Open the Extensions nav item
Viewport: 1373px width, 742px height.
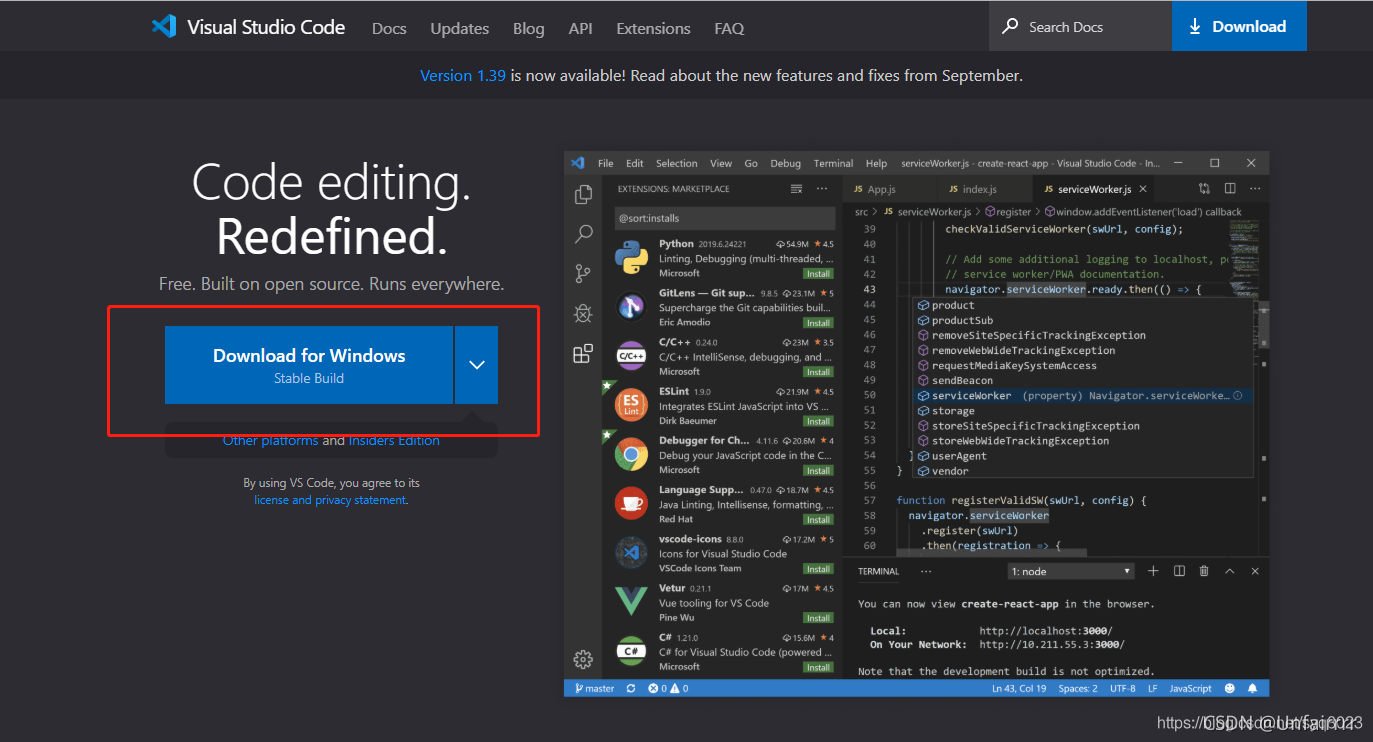pos(654,28)
